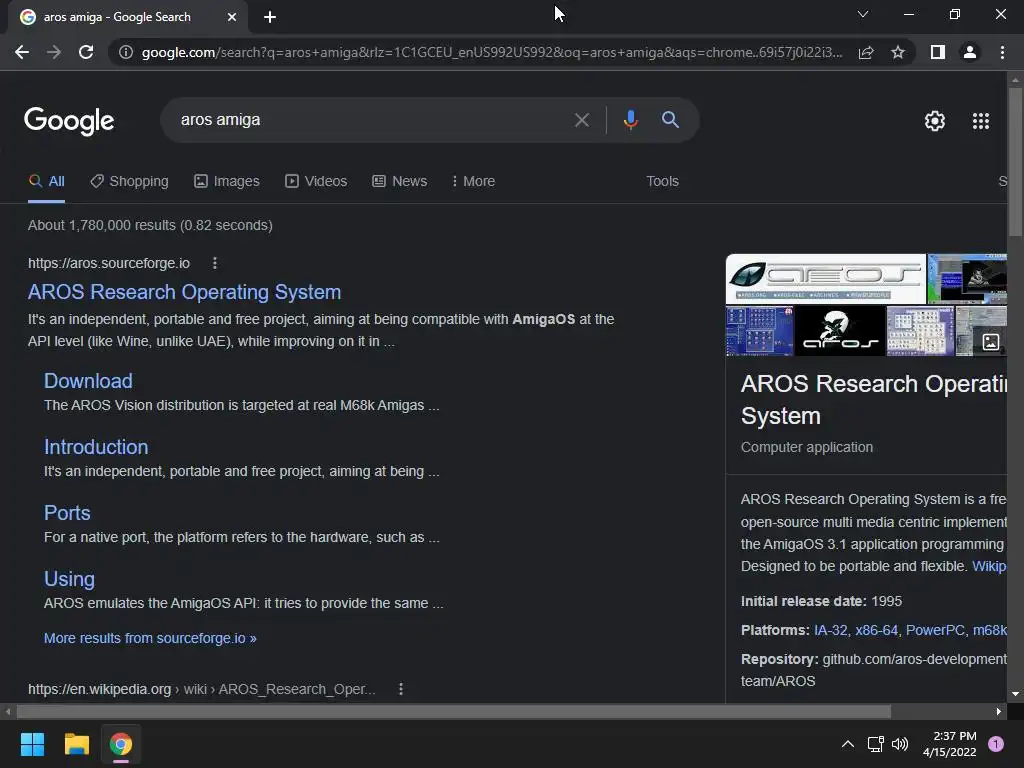Open a new browser tab
Viewport: 1024px width, 768px height.
click(x=270, y=17)
